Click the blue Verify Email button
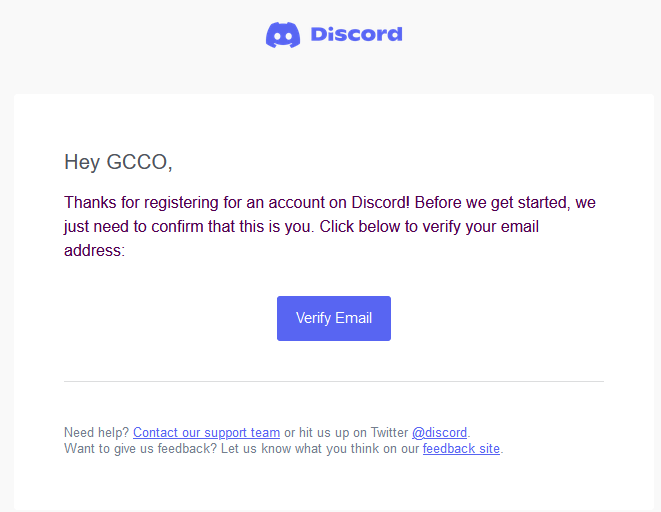 click(333, 318)
